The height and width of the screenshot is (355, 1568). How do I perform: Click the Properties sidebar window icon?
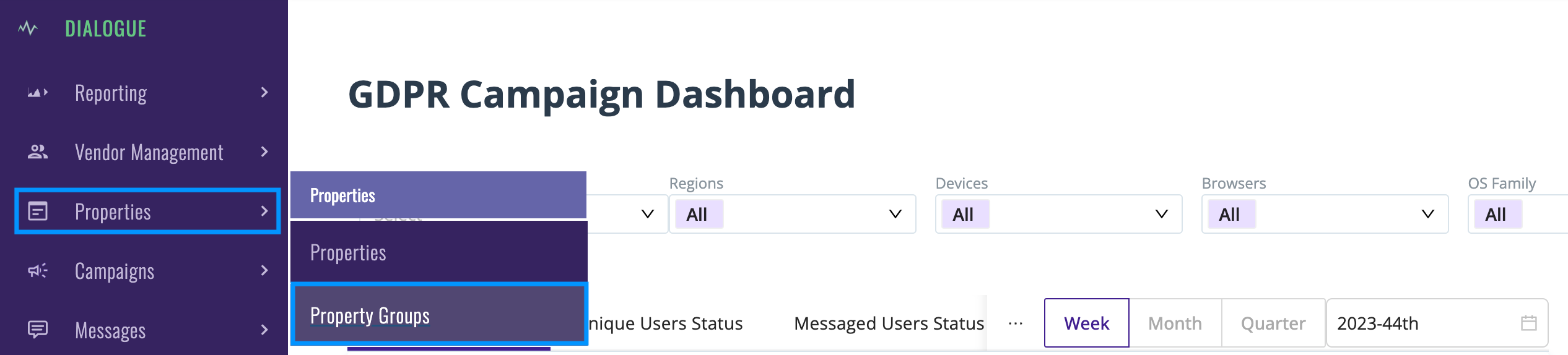(38, 212)
